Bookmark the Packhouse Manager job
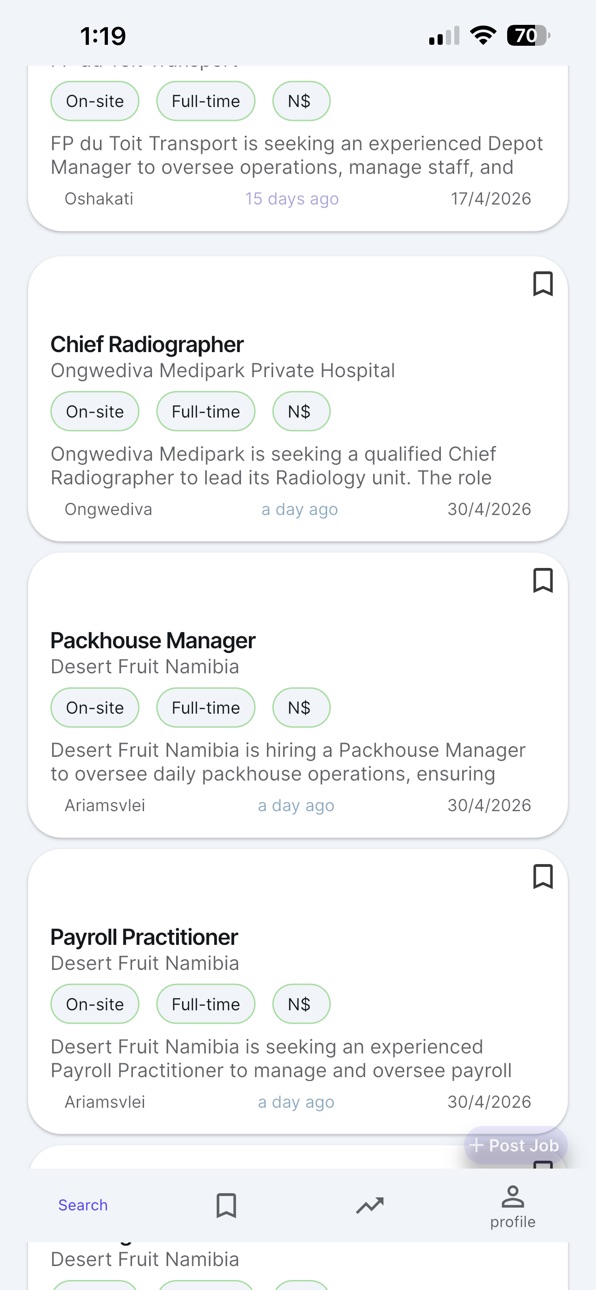596x1290 pixels. tap(542, 580)
